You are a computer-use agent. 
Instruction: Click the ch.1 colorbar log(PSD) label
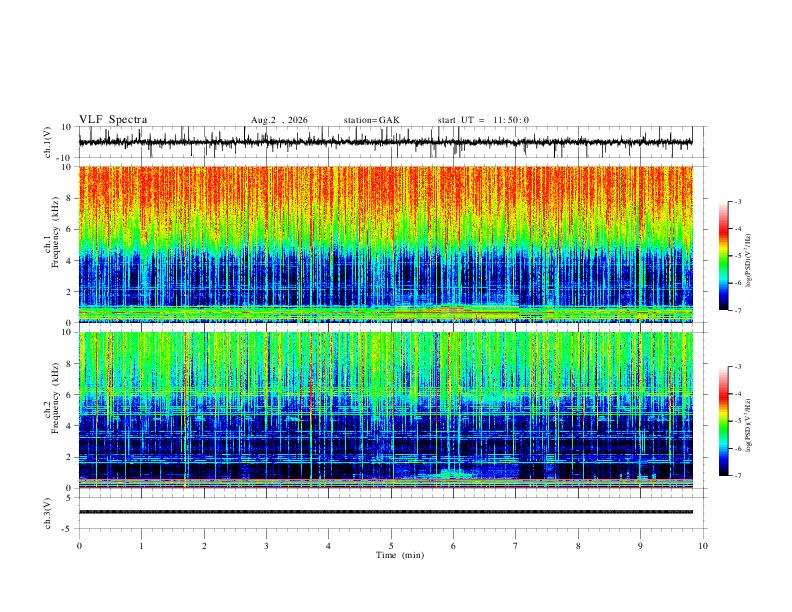(x=749, y=260)
